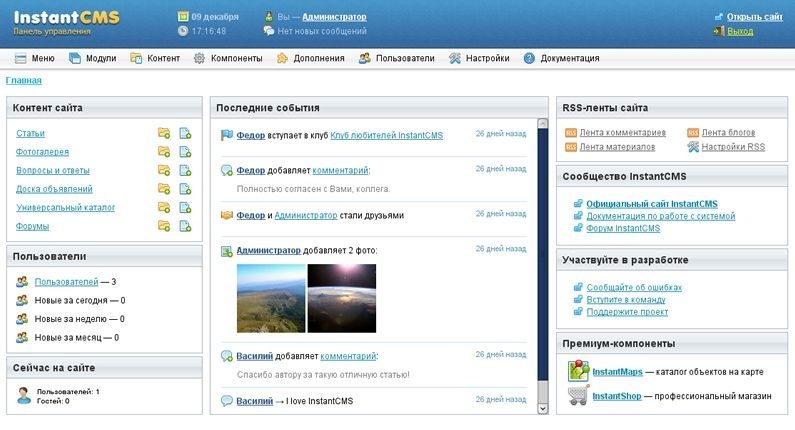Open the Пользователи menu
Screen dimensions: 795x430
click(397, 58)
